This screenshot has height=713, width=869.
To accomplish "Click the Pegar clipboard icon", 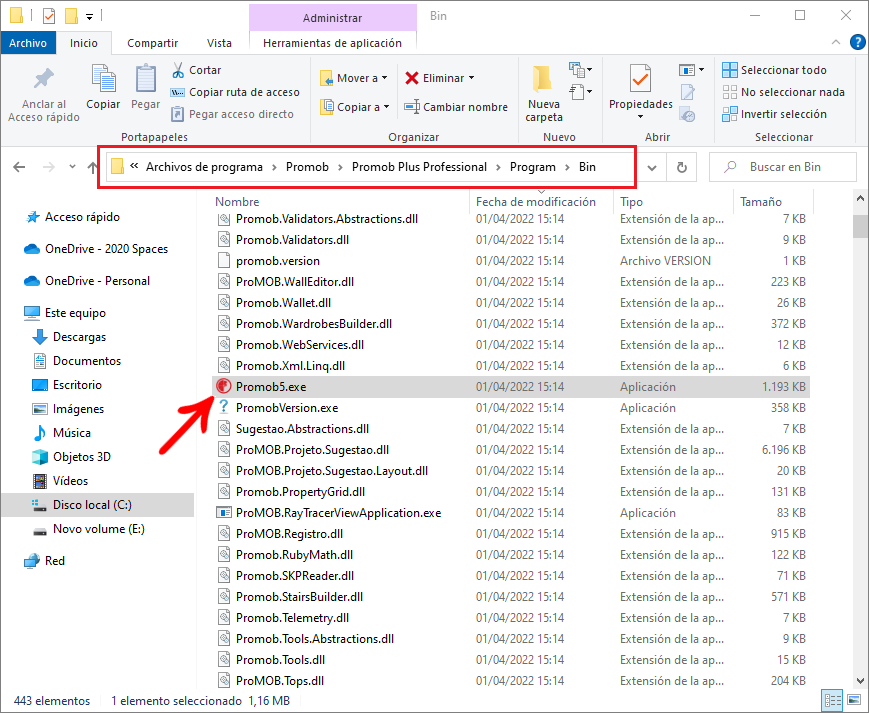I will pos(145,79).
